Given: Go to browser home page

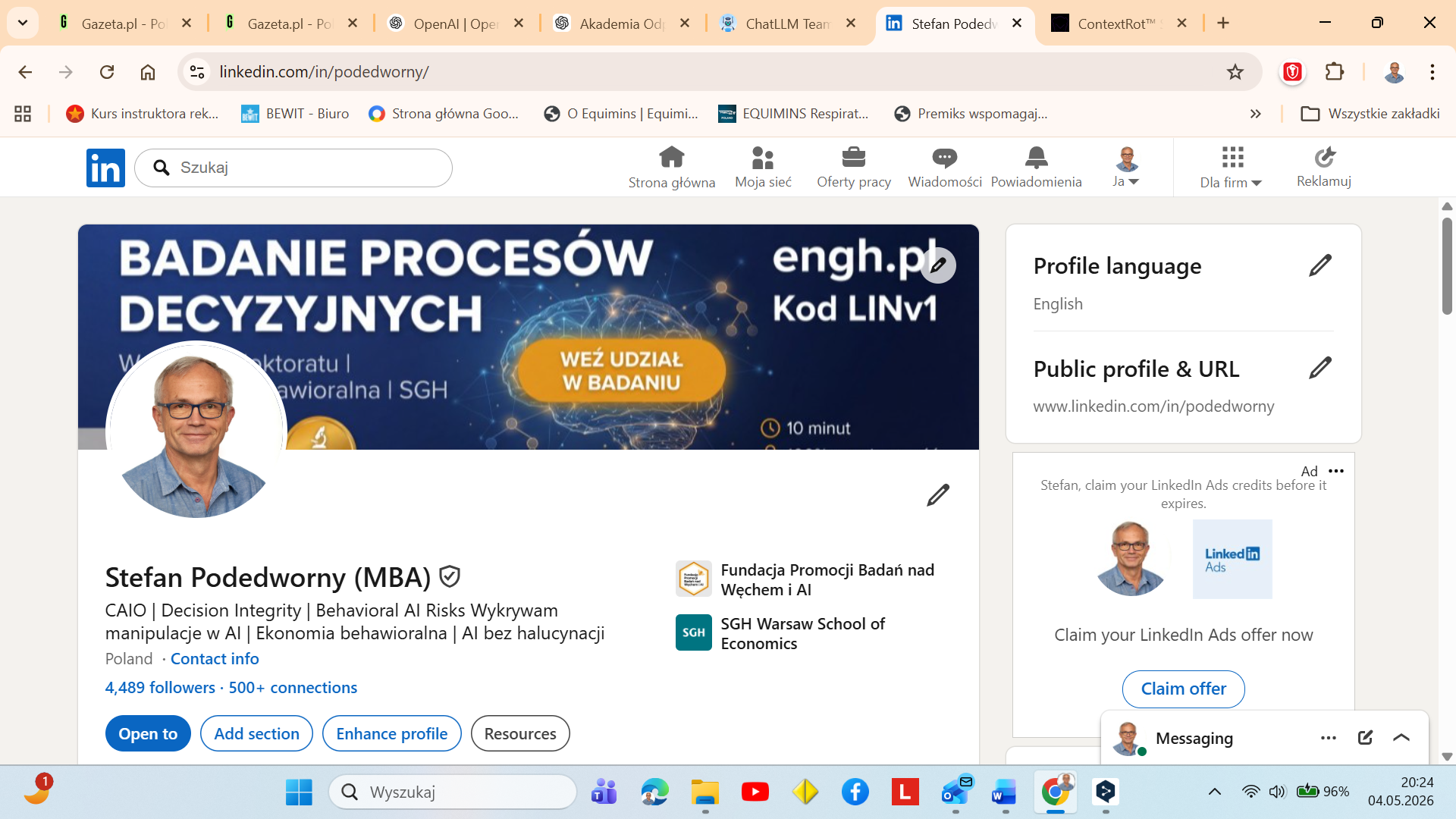Looking at the screenshot, I should (148, 72).
